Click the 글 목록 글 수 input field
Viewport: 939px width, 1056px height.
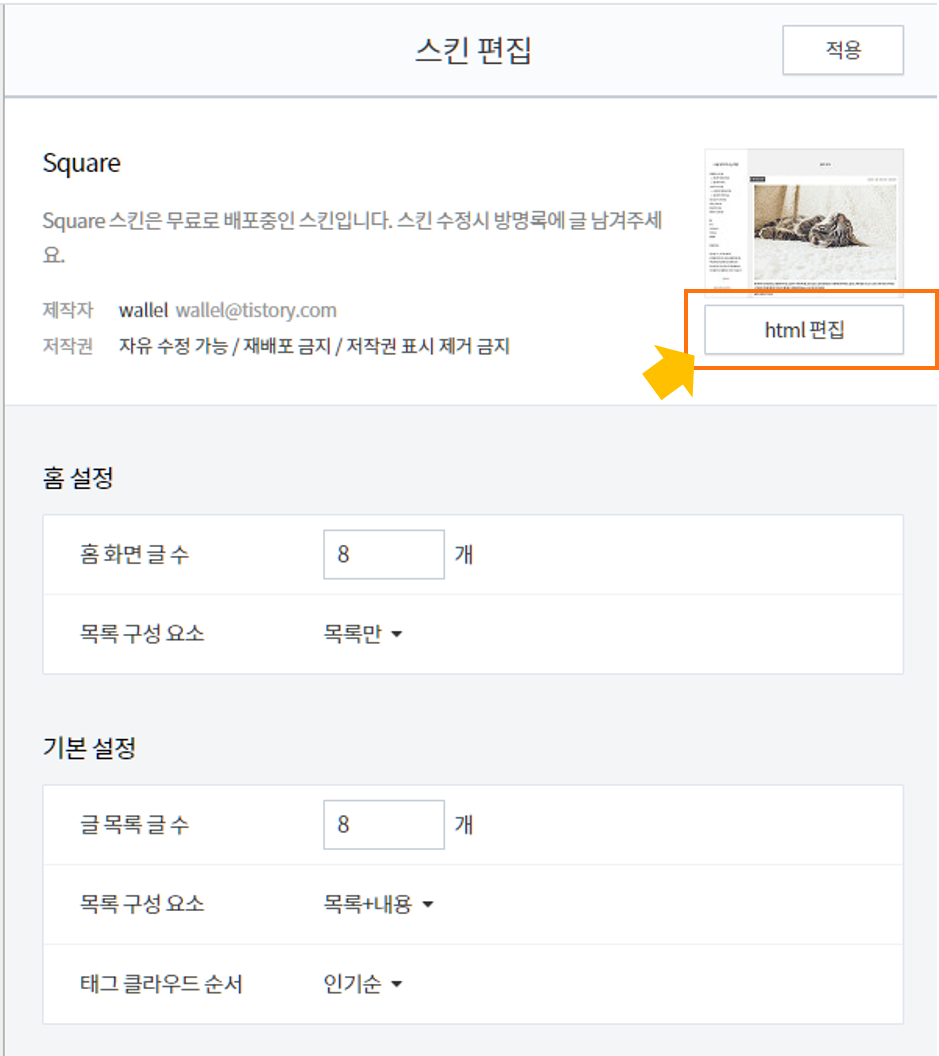tap(383, 824)
